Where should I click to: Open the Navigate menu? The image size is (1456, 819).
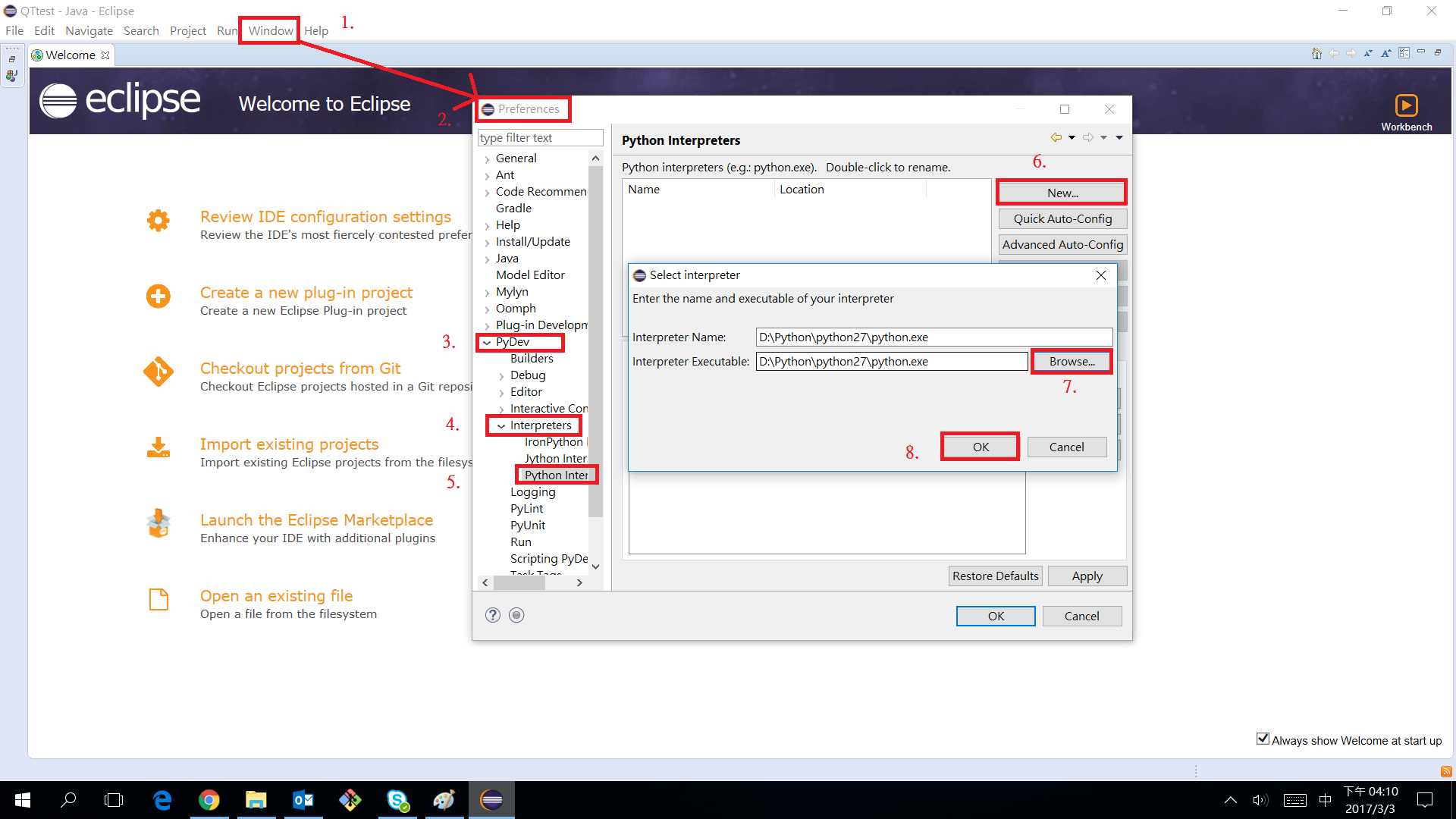[89, 30]
